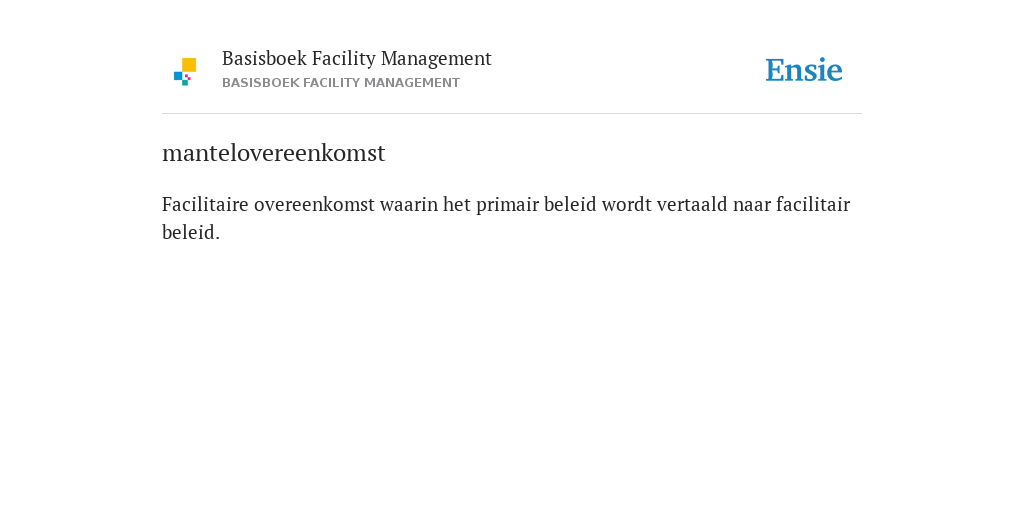Open the 'Basisboek Facility Management' title link
The height and width of the screenshot is (512, 1024).
point(357,59)
